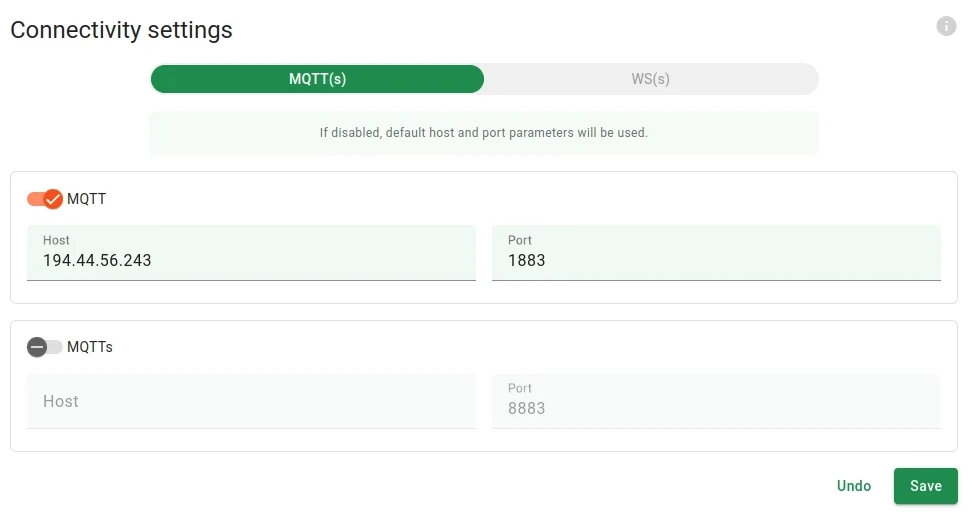This screenshot has width=972, height=515.
Task: Click the Port label above 1883
Action: tap(519, 240)
